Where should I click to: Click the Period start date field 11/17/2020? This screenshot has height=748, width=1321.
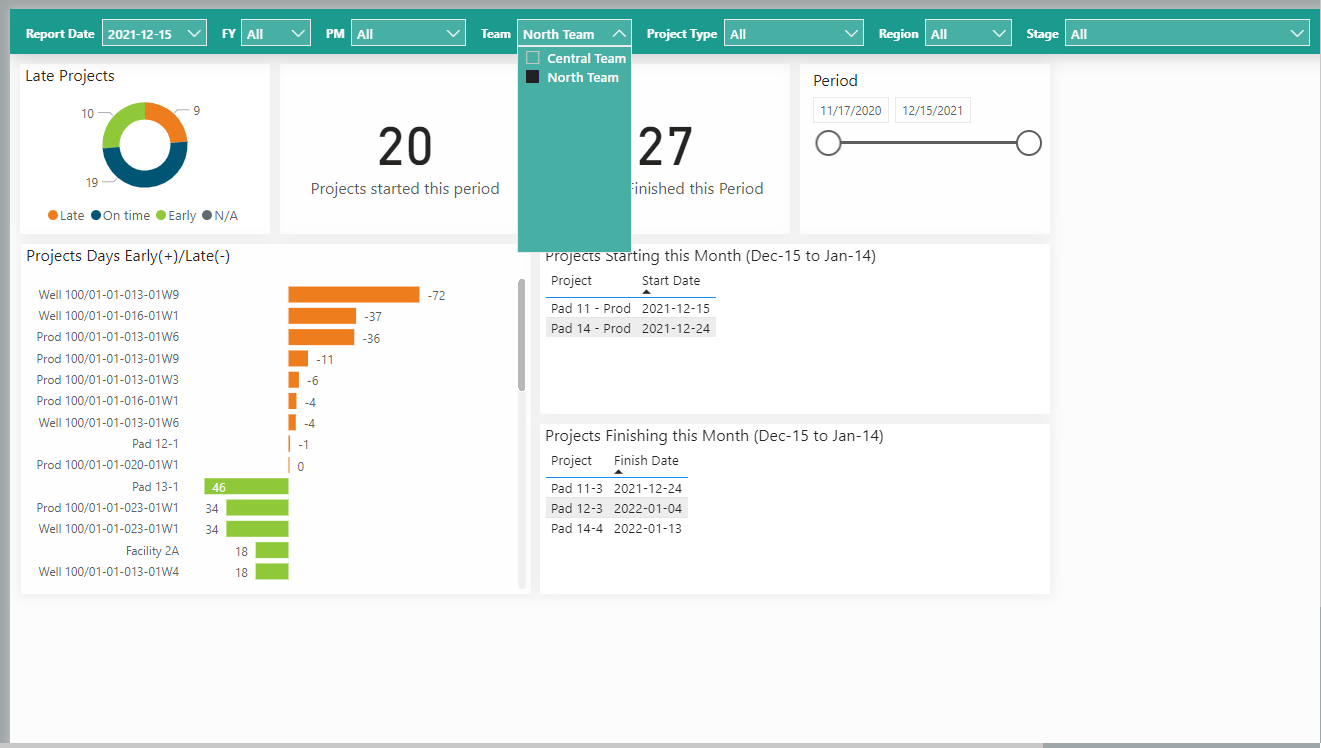click(850, 110)
